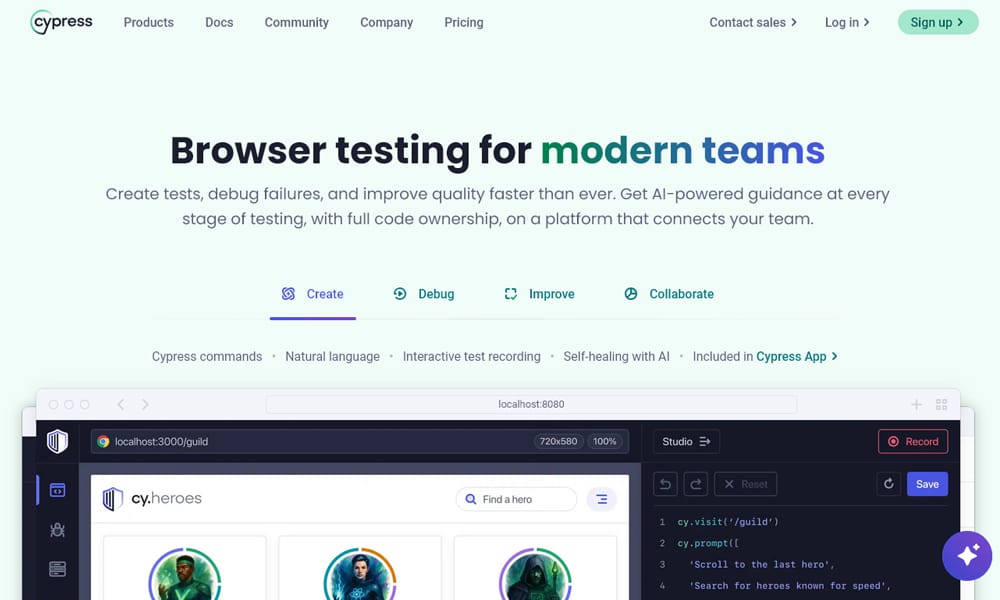Click the plus new tab icon
Viewport: 1000px width, 600px height.
(x=916, y=404)
